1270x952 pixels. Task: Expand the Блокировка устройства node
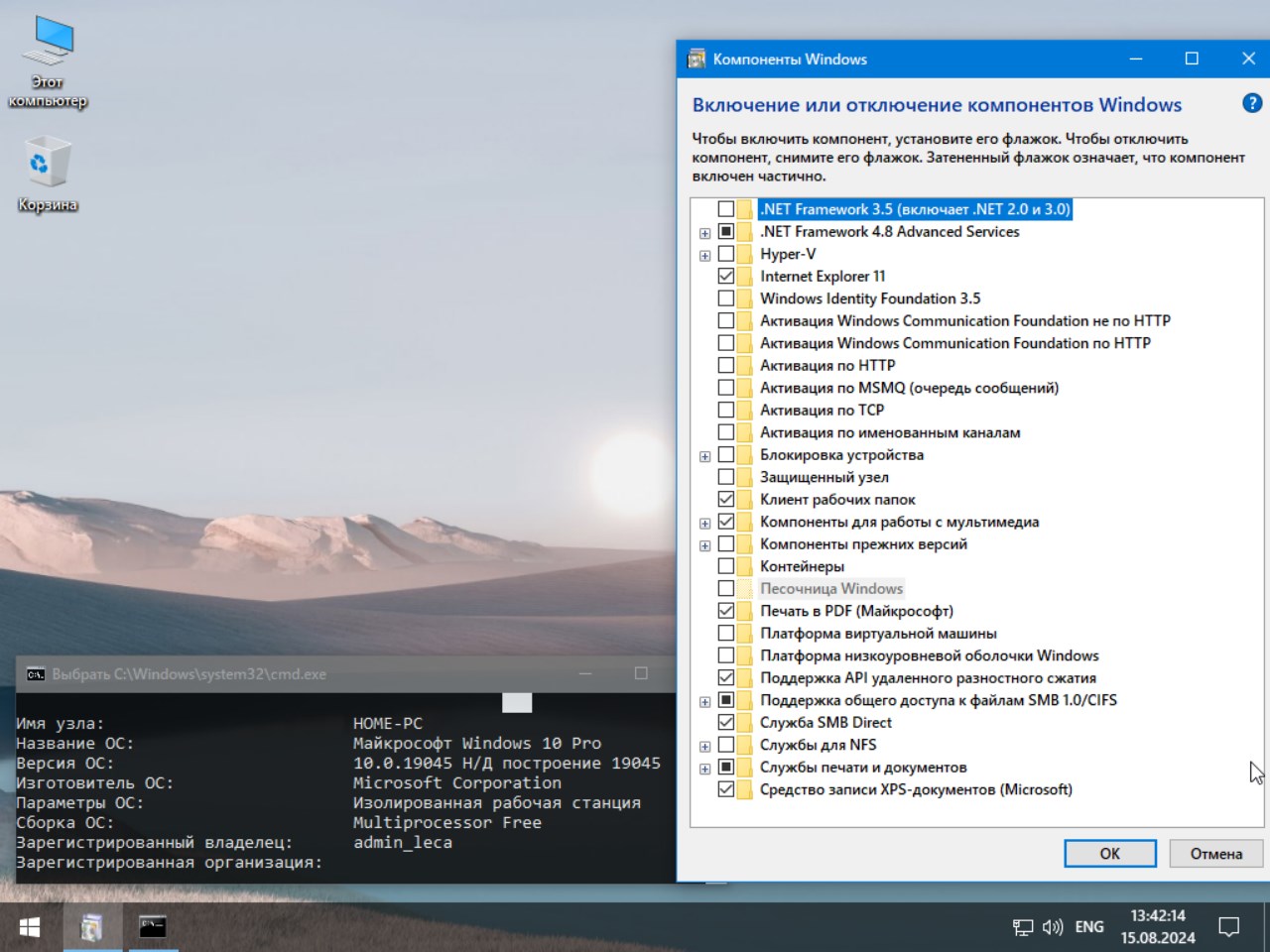pyautogui.click(x=704, y=456)
